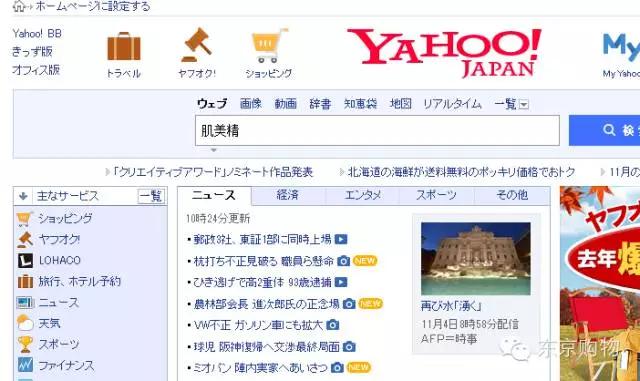Click the fountain news photo thumbnail

coord(476,258)
